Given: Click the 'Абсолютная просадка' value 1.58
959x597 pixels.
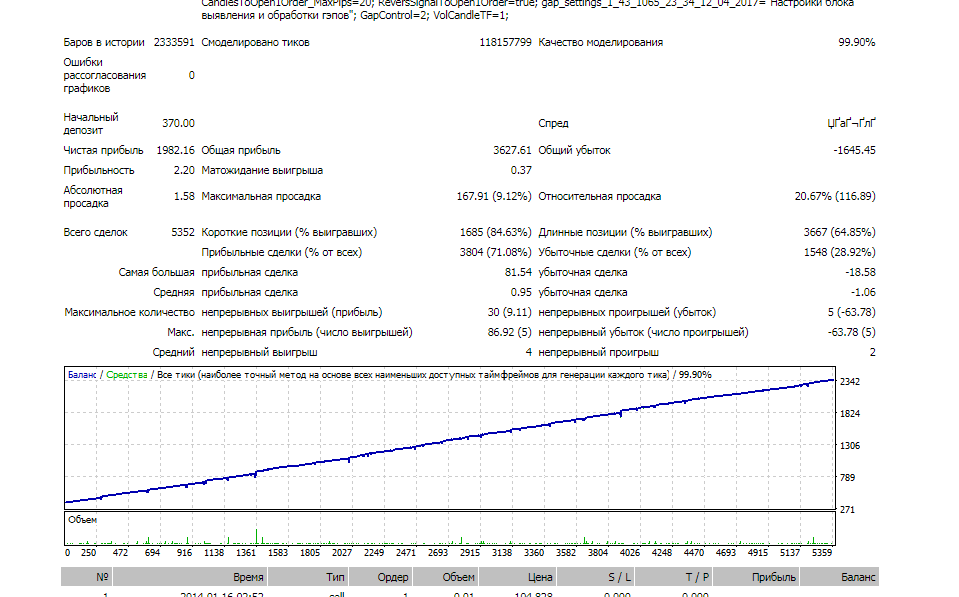Looking at the screenshot, I should [183, 196].
